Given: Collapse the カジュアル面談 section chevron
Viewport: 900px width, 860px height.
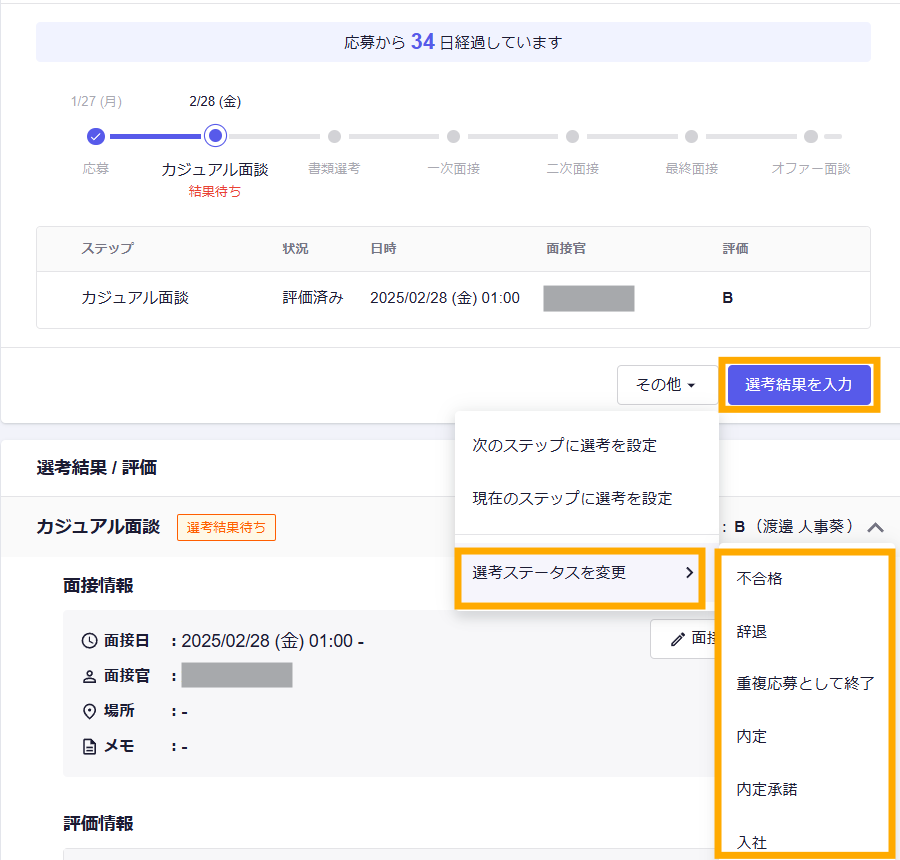Looking at the screenshot, I should pos(875,526).
